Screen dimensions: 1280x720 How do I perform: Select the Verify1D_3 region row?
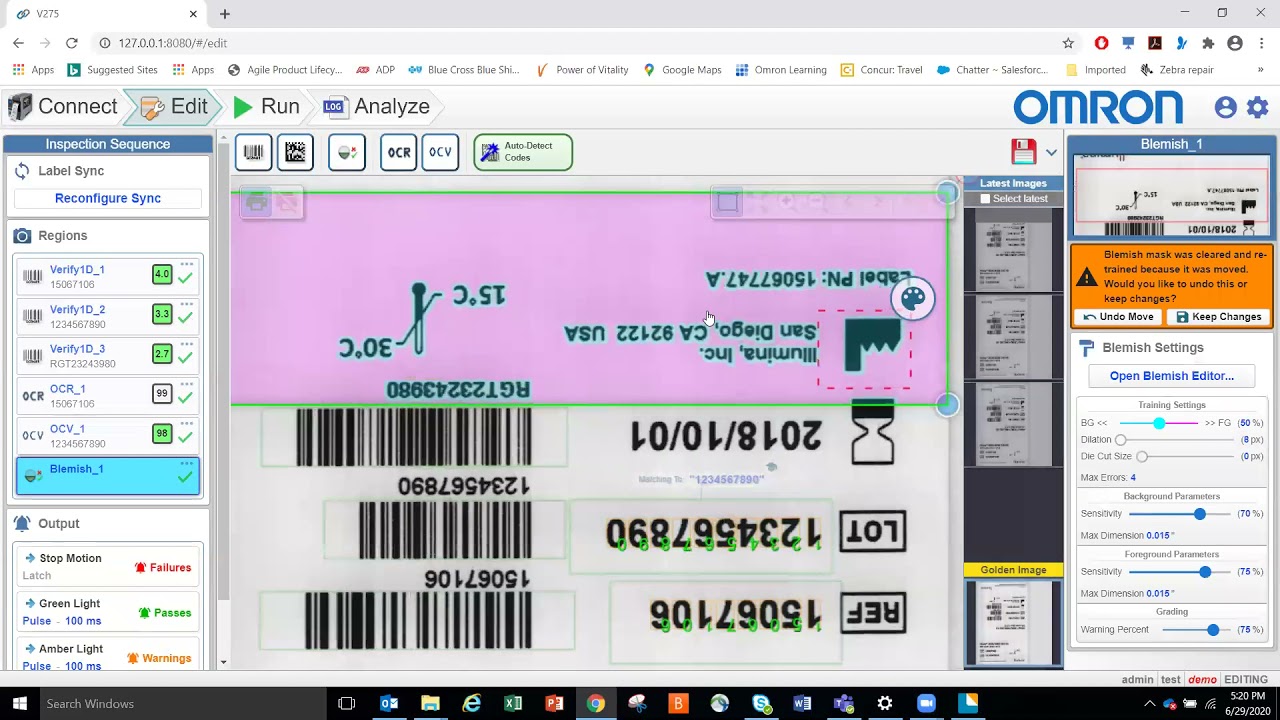(x=108, y=356)
